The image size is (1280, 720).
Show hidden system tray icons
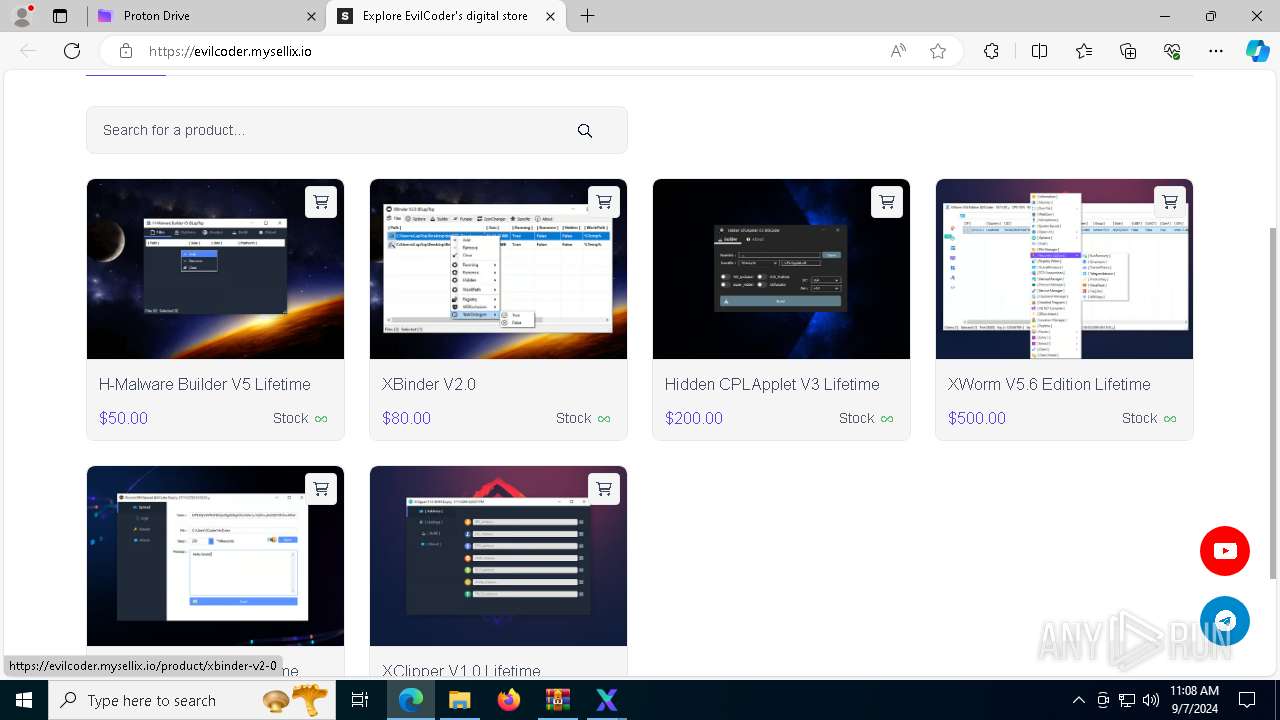click(x=1078, y=700)
